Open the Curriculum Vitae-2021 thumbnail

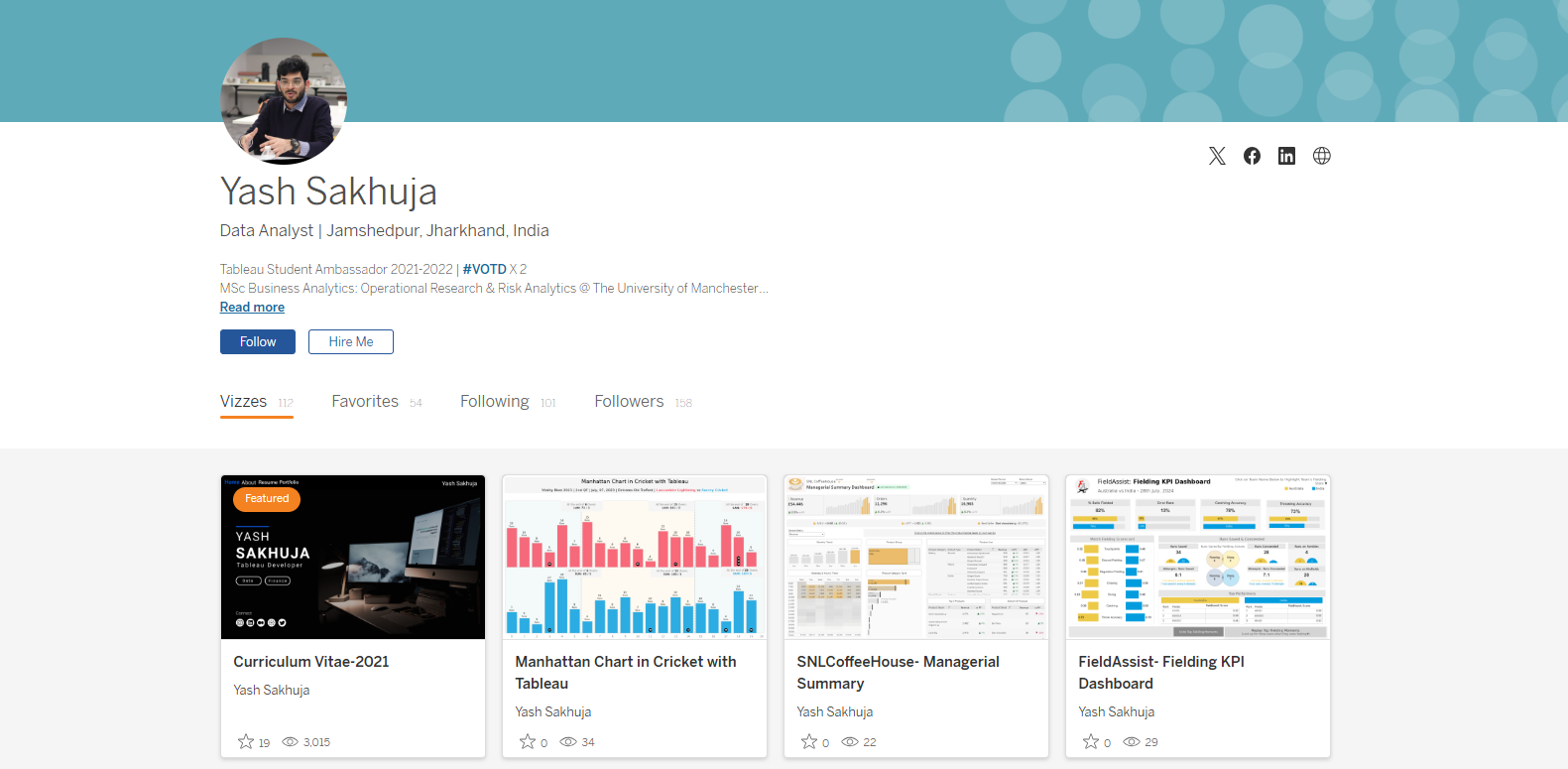353,558
